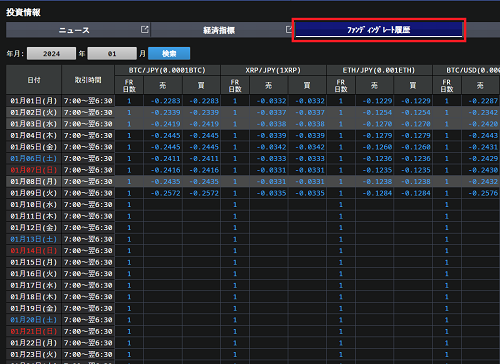Select the 01月02日(火) date row
The width and height of the screenshot is (500, 364).
pos(34,112)
